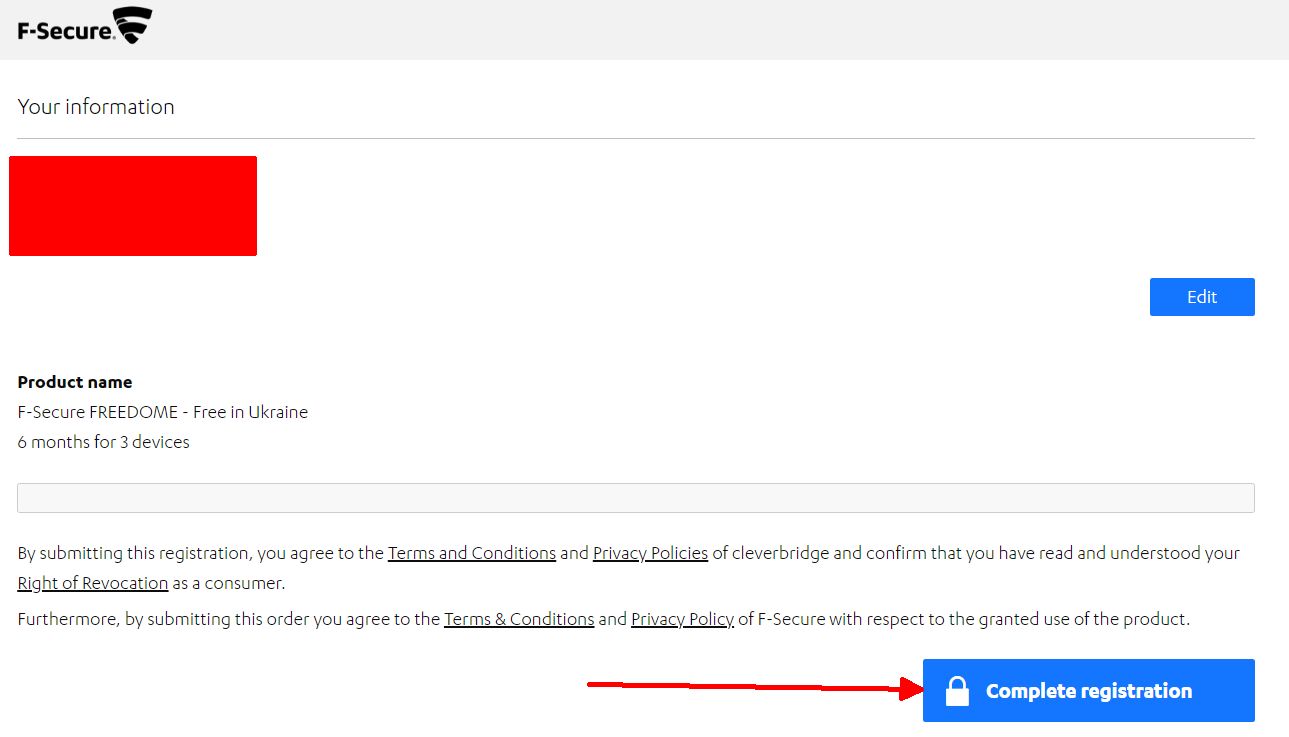The width and height of the screenshot is (1289, 737).
Task: Click the F-Secure logo in the header
Action: coord(85,26)
